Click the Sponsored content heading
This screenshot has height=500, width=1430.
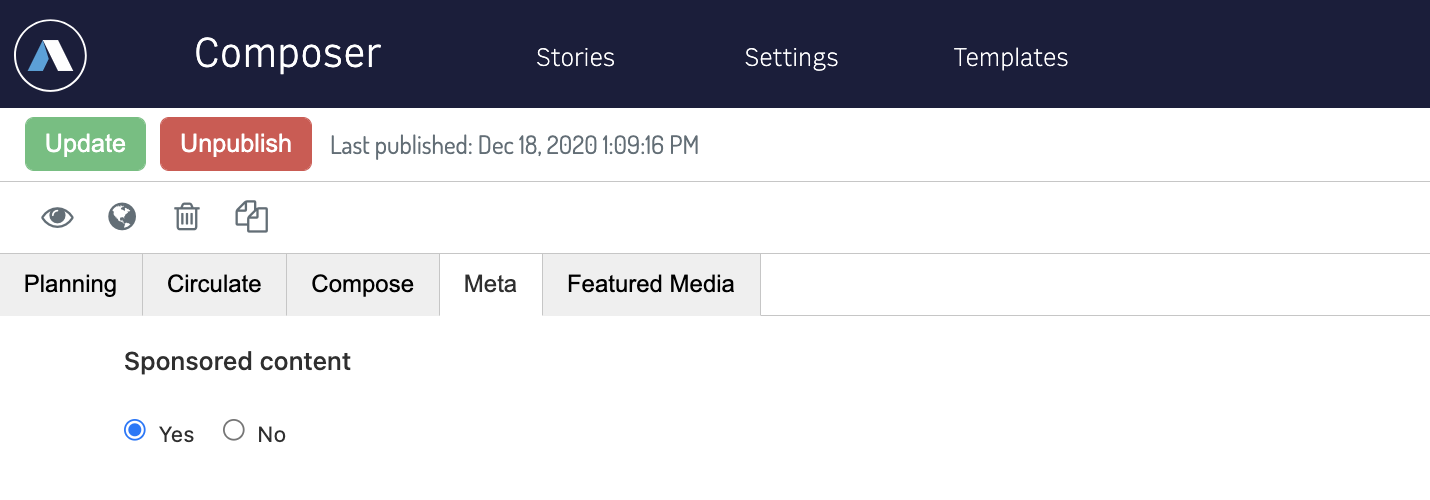(x=237, y=362)
